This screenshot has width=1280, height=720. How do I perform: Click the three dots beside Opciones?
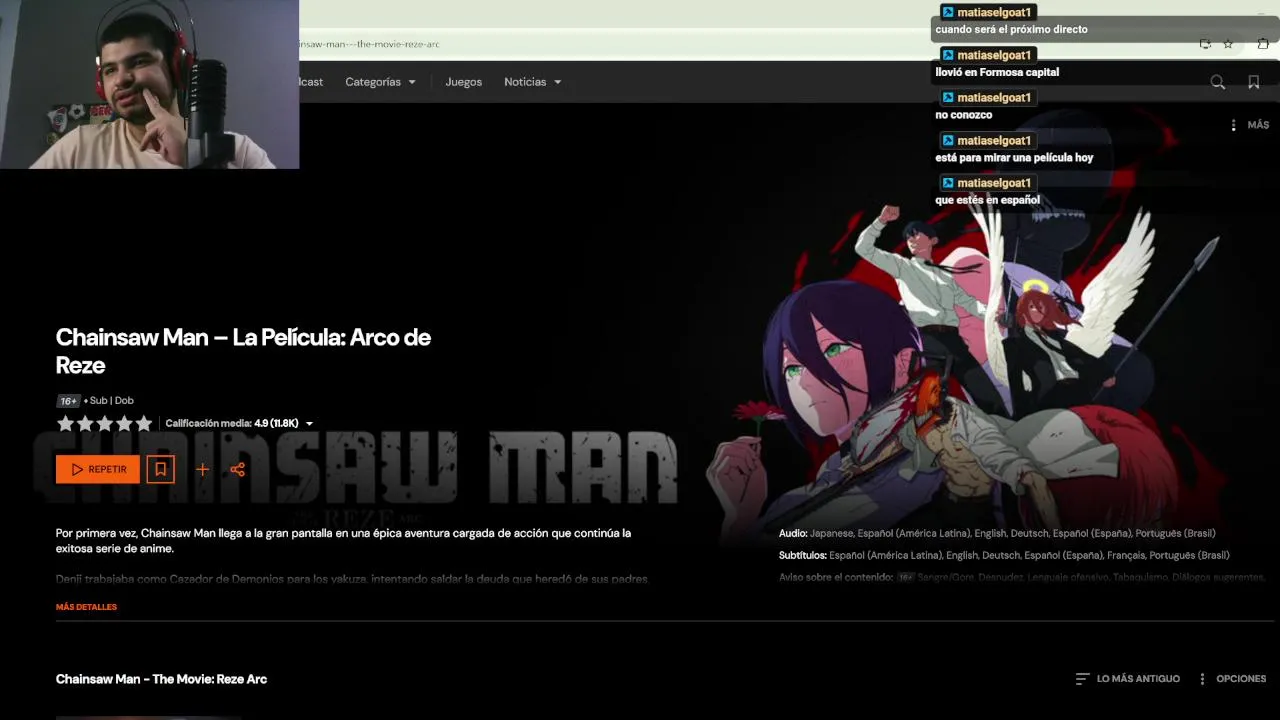pos(1202,679)
